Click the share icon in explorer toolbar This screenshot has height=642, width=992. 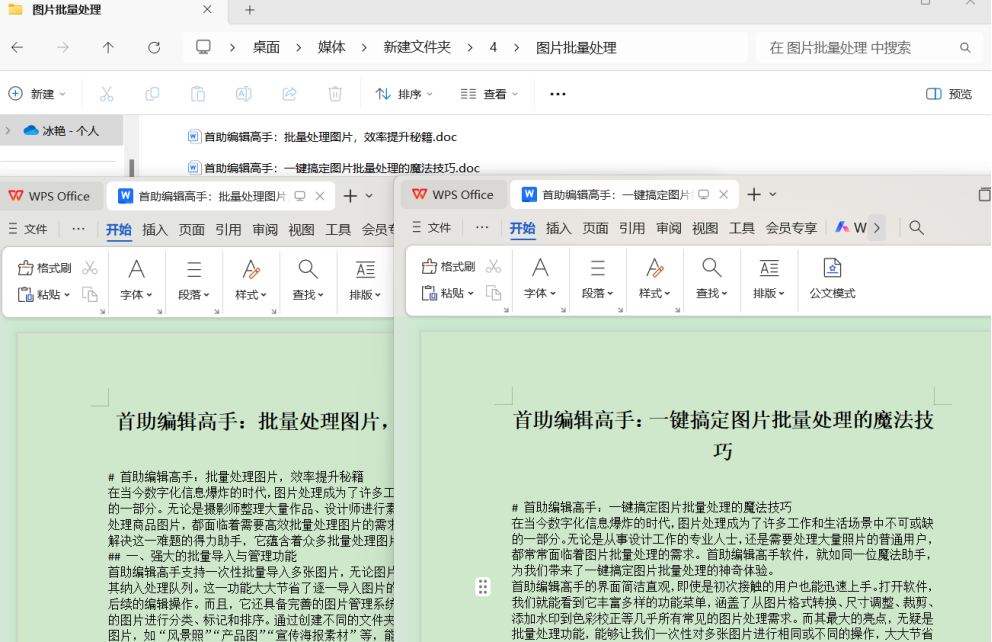289,94
